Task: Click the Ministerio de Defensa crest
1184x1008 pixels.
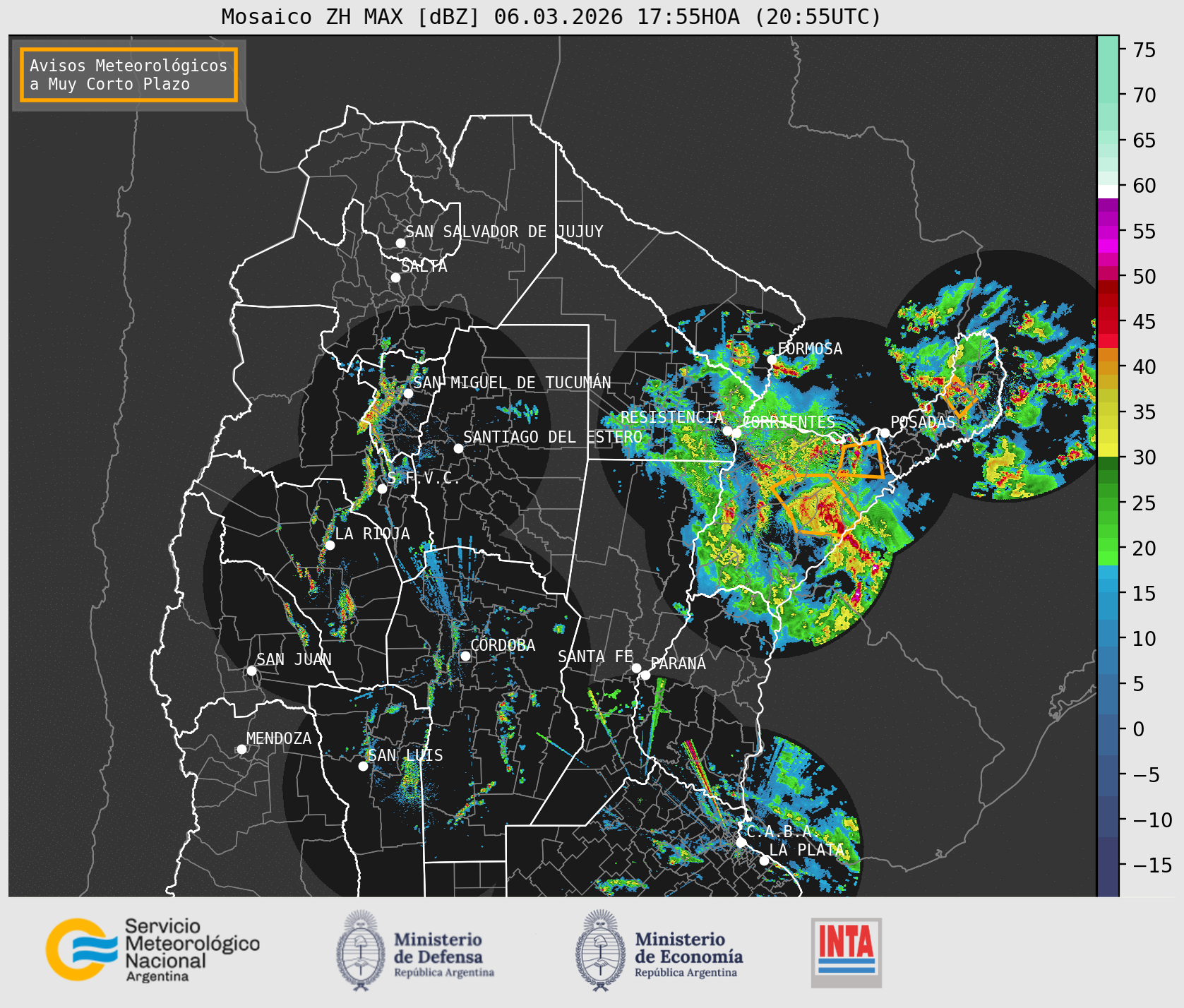Action: pos(361,950)
